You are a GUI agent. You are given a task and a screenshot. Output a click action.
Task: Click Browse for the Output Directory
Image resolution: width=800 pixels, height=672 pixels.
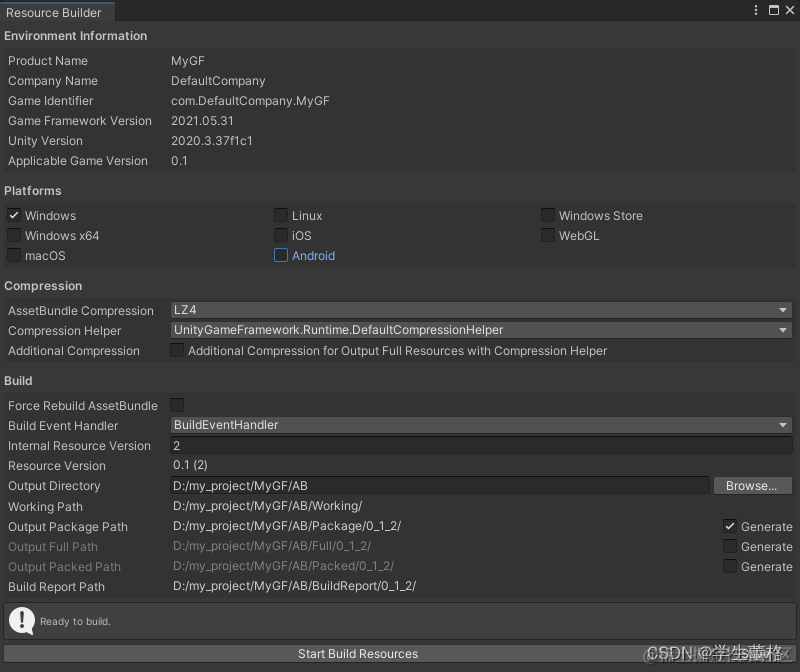click(752, 486)
